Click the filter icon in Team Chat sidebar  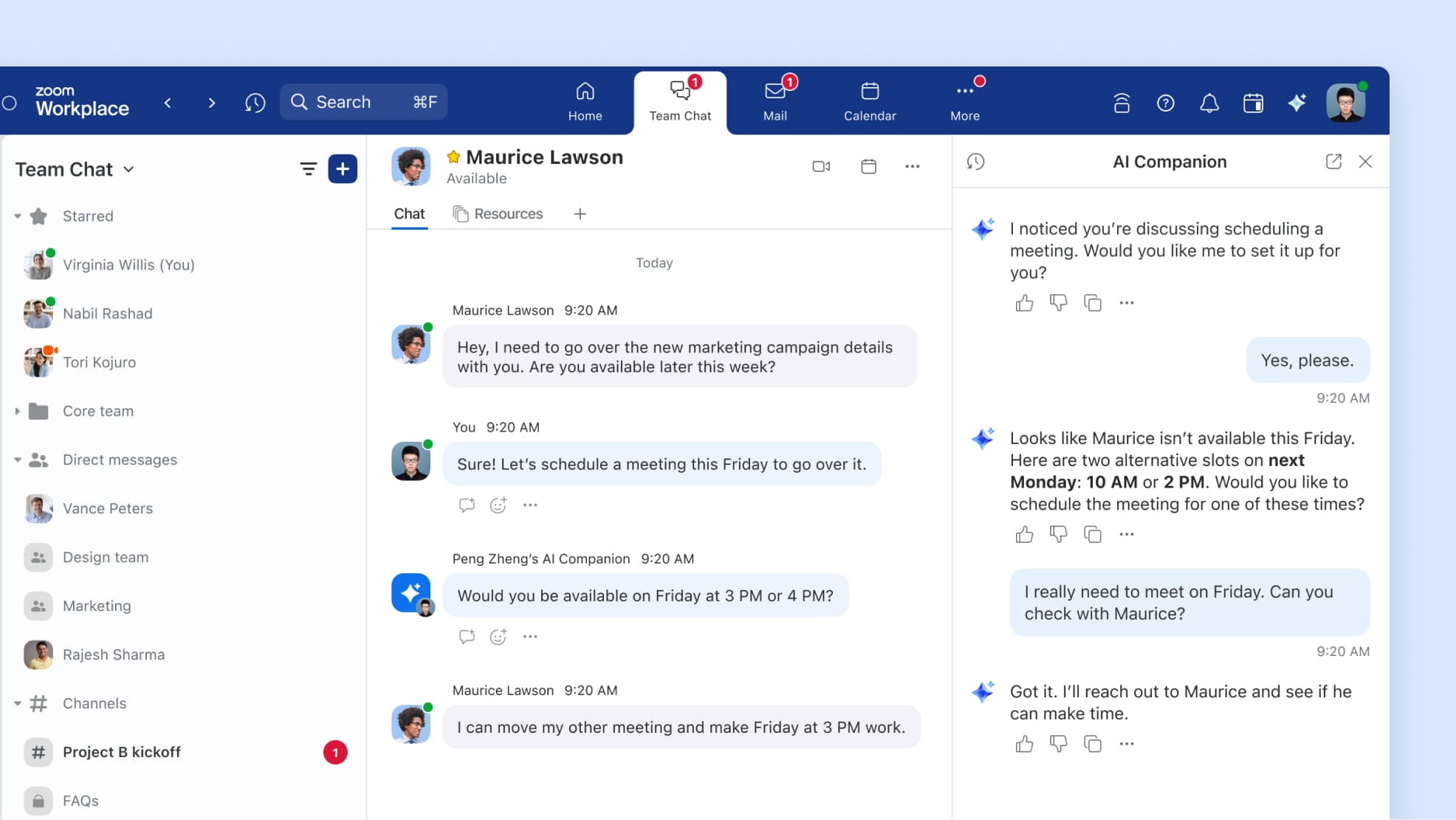[x=308, y=169]
